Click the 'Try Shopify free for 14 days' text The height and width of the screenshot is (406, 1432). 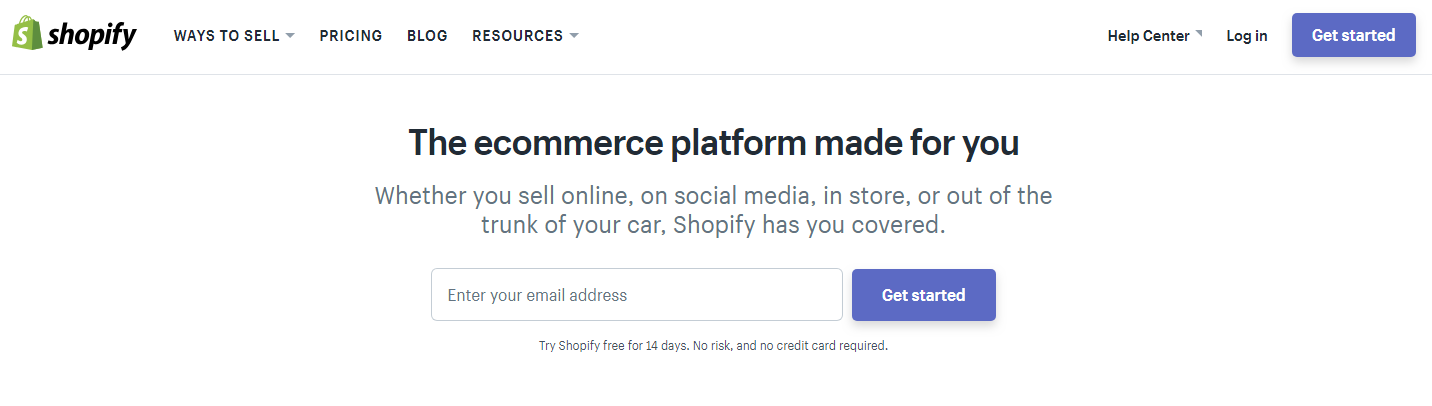614,346
